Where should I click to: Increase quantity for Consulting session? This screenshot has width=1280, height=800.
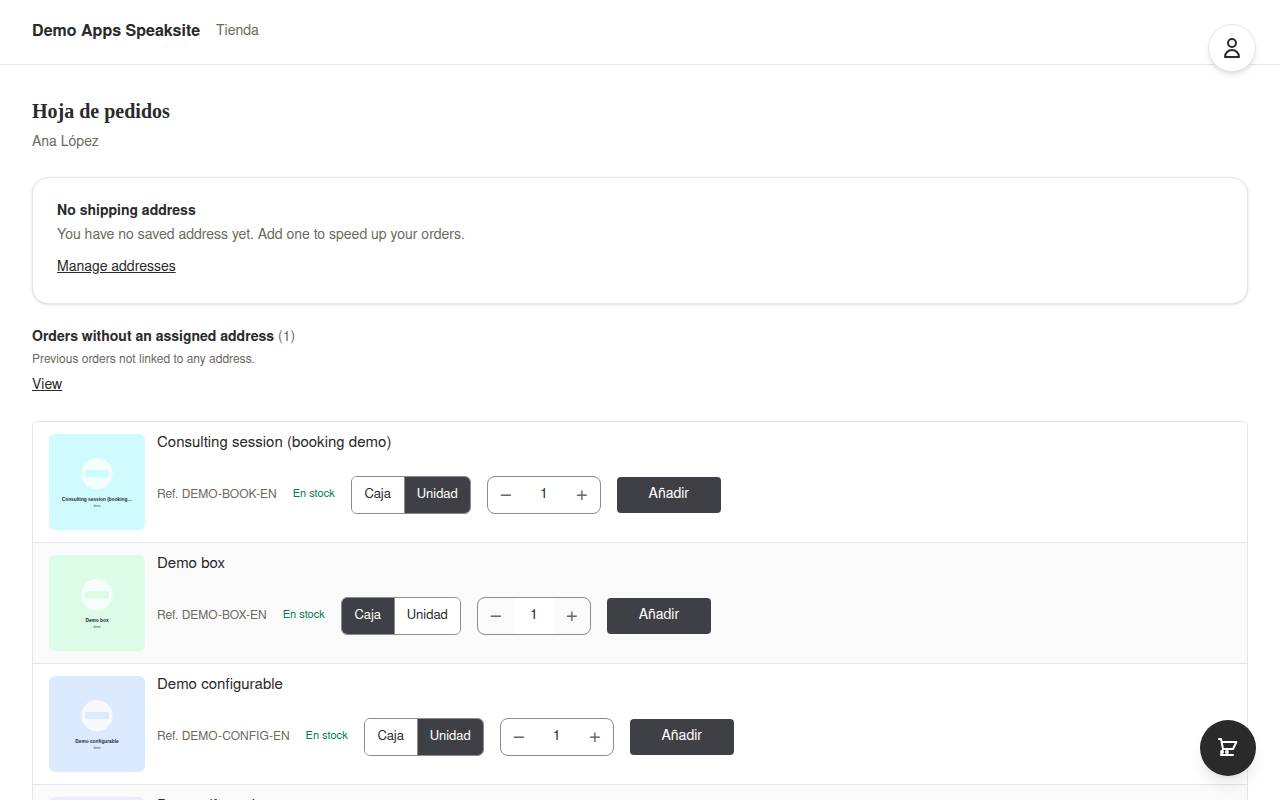[x=582, y=495]
